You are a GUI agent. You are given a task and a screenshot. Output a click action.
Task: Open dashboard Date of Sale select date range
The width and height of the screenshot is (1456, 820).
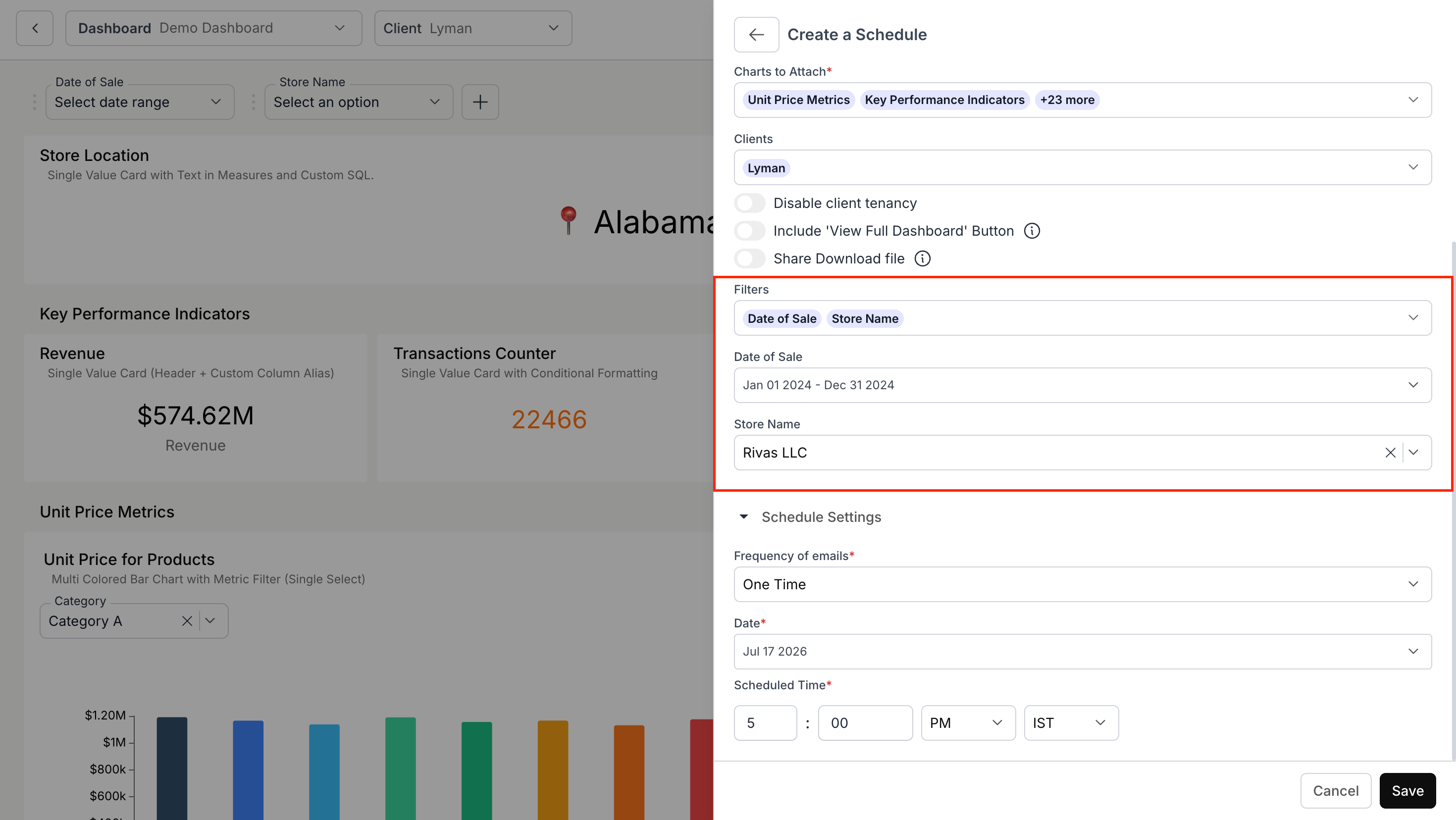pyautogui.click(x=140, y=102)
